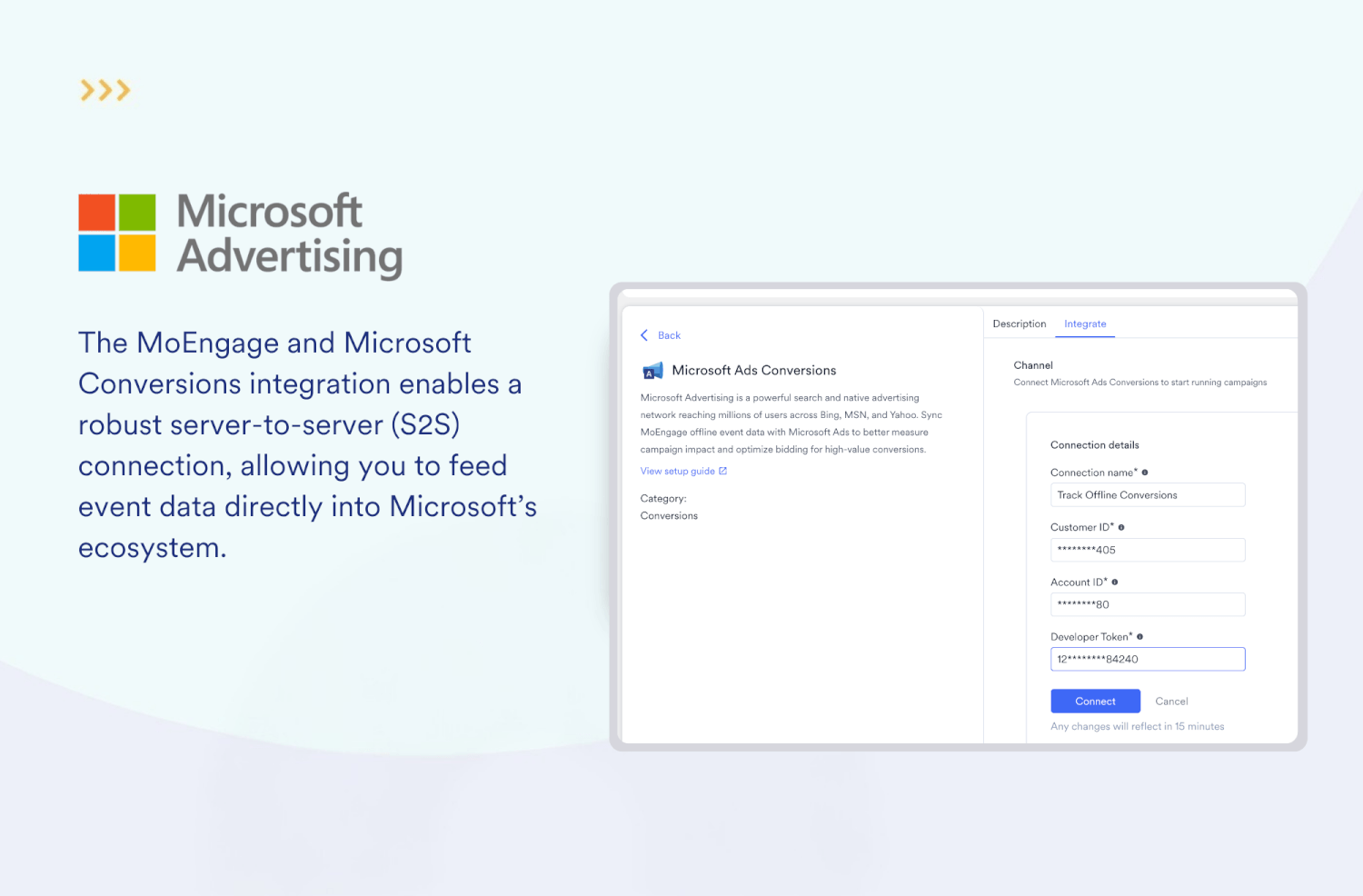
Task: Click the external link icon beside setup guide
Action: click(723, 471)
